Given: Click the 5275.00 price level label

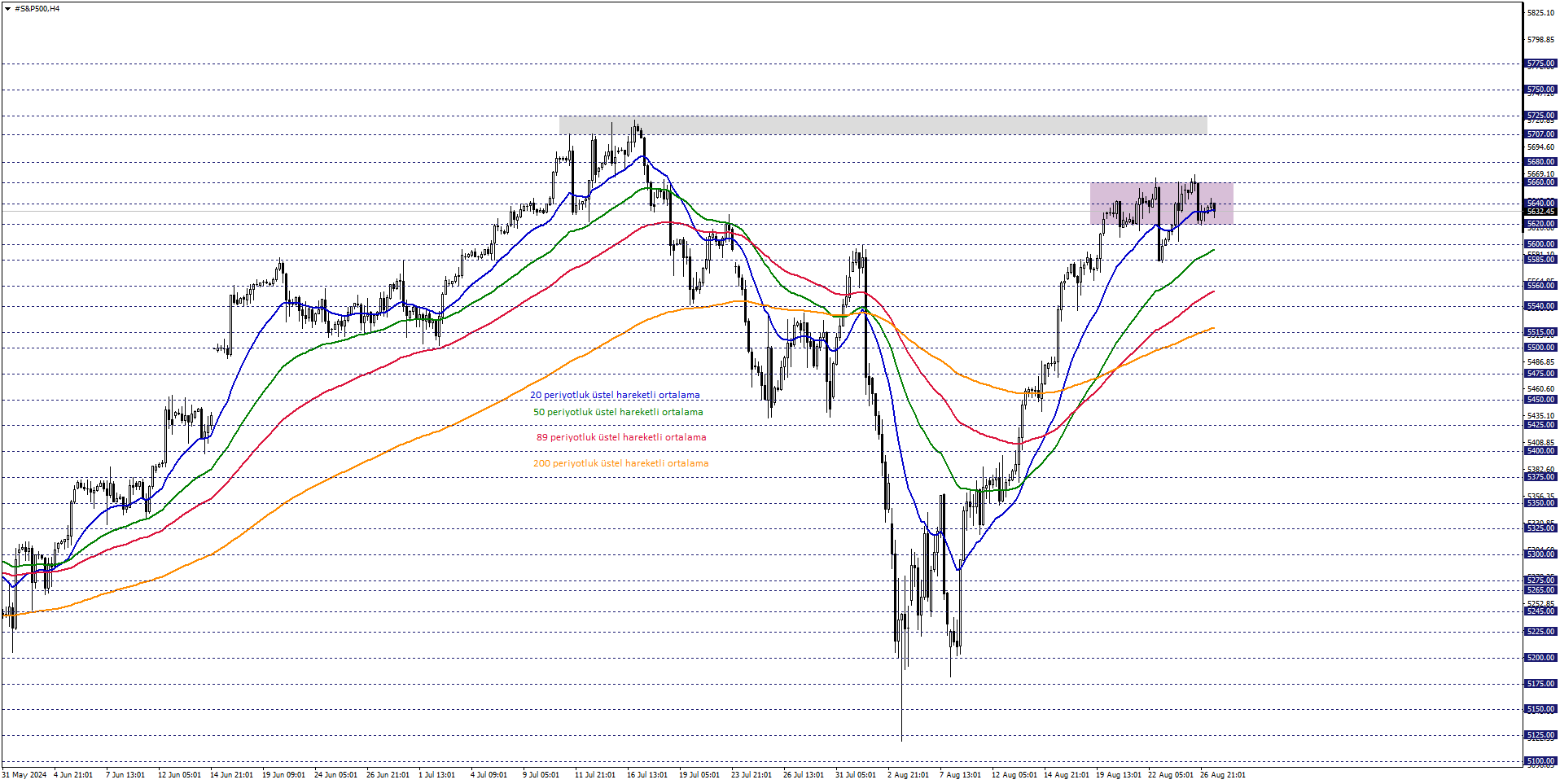Looking at the screenshot, I should tap(1540, 580).
